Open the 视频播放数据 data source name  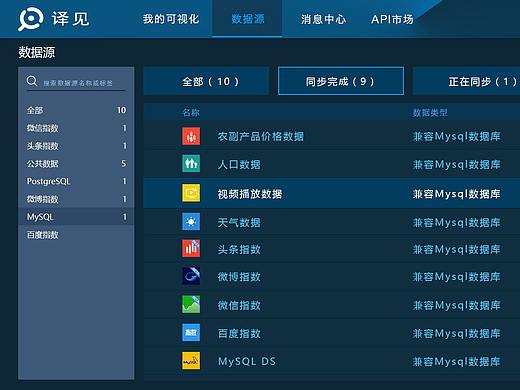click(x=250, y=194)
